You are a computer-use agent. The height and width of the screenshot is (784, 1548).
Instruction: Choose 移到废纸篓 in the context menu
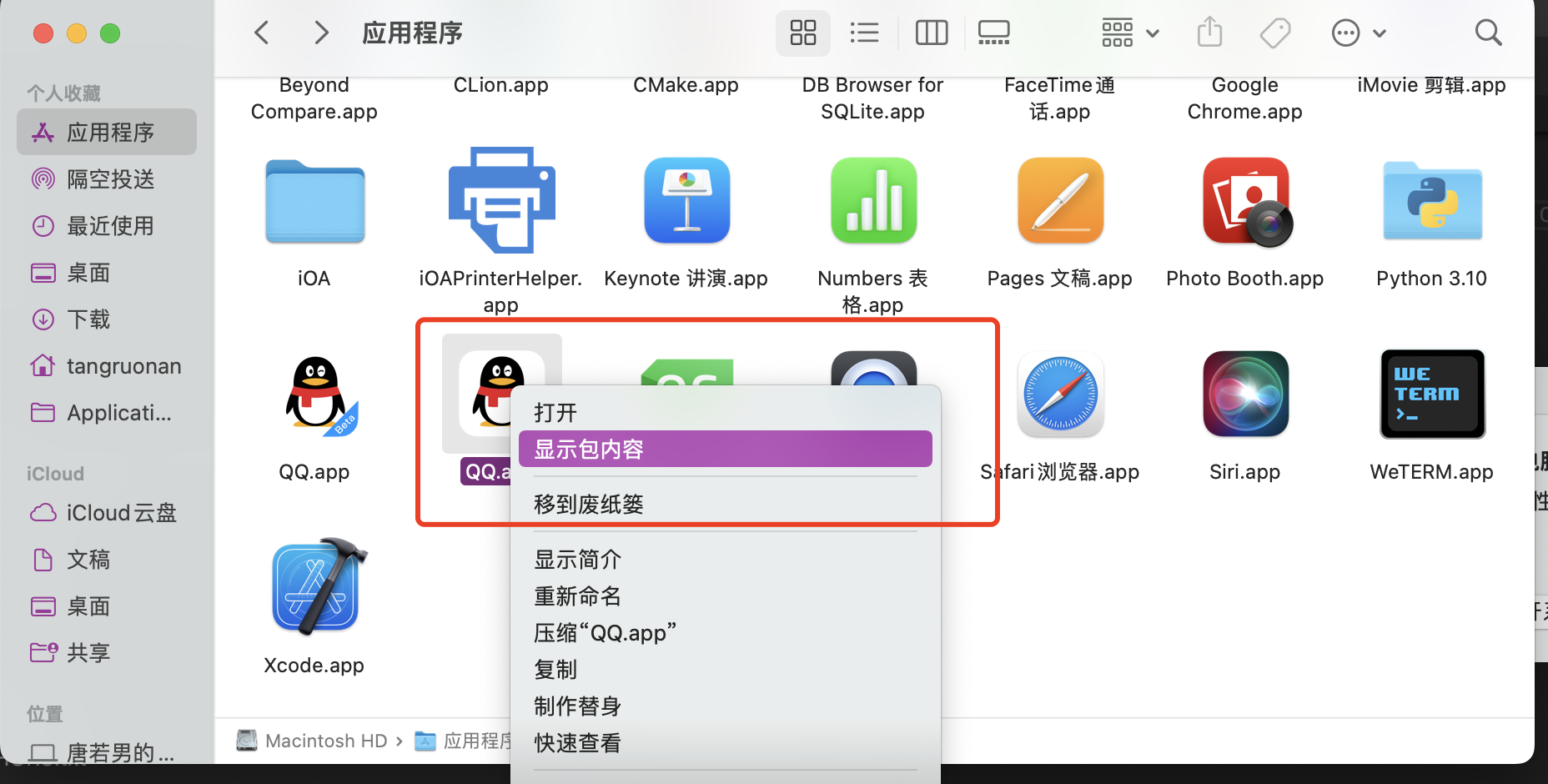(726, 504)
